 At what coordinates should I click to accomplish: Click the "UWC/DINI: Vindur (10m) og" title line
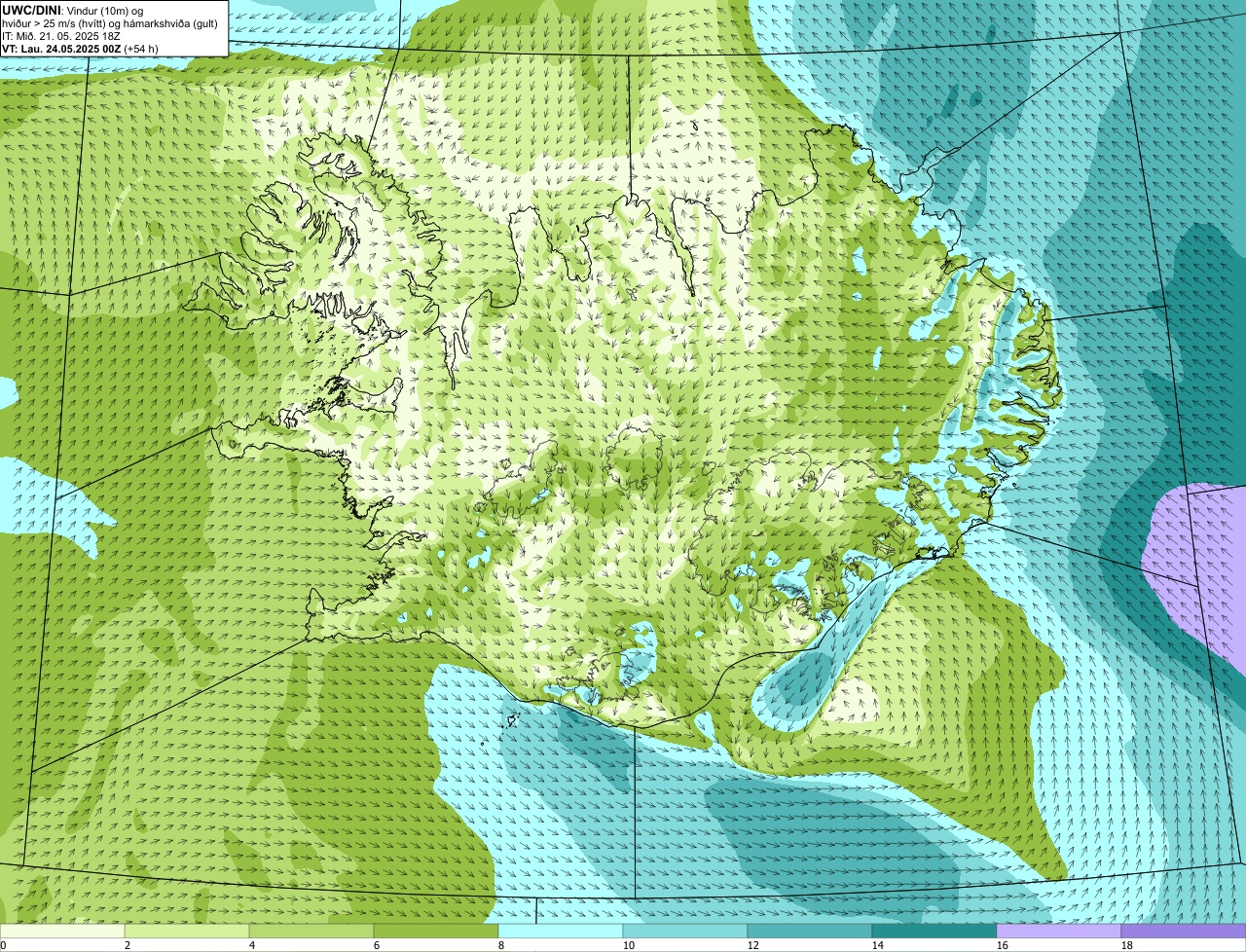(x=73, y=10)
